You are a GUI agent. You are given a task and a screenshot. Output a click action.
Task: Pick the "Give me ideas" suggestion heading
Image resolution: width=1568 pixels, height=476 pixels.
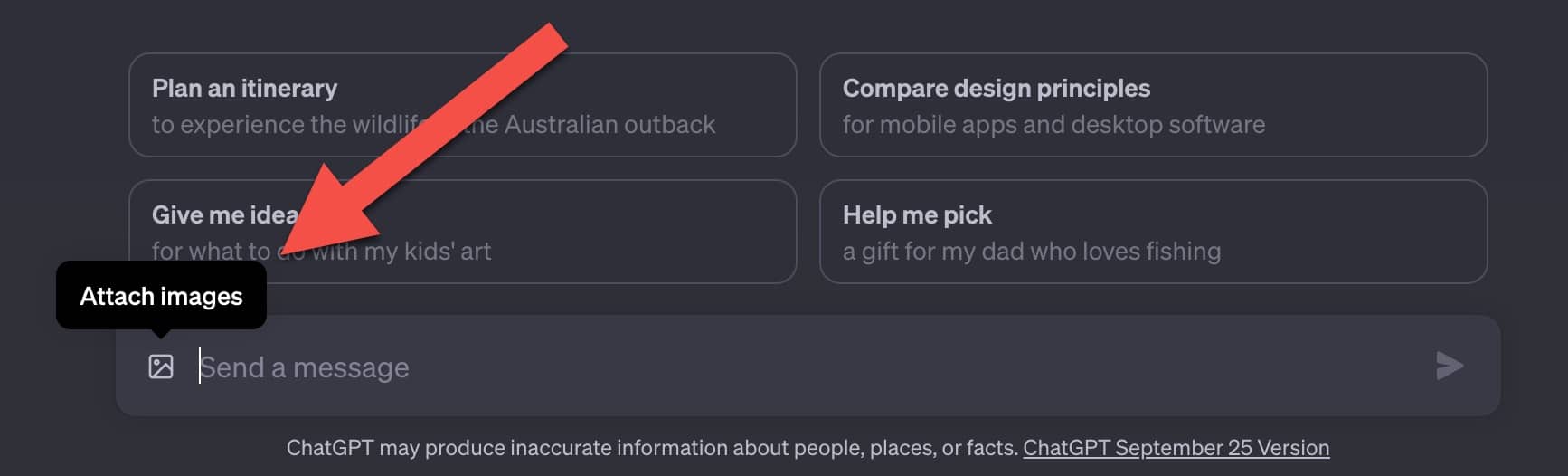[224, 214]
